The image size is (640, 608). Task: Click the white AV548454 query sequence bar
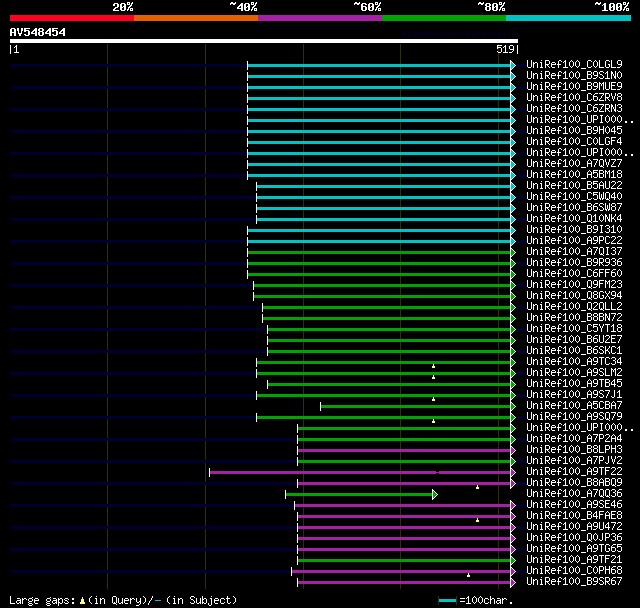[264, 41]
